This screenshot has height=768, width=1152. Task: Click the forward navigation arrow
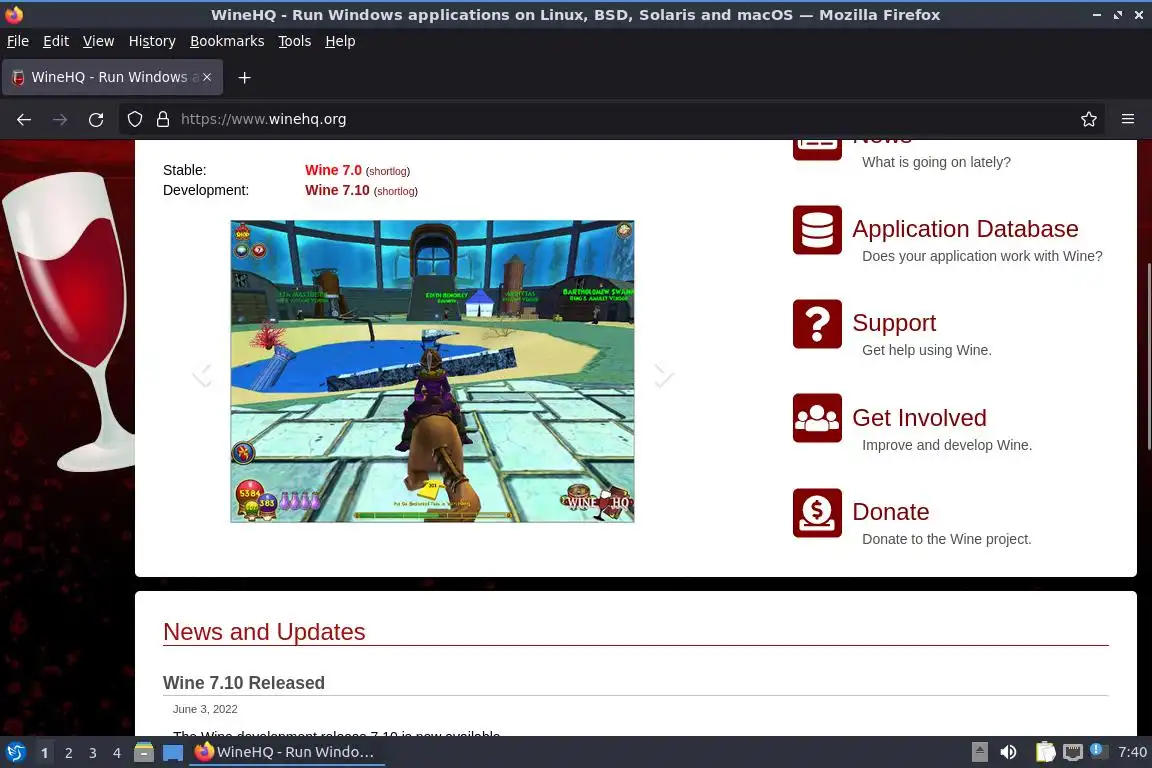[x=60, y=119]
